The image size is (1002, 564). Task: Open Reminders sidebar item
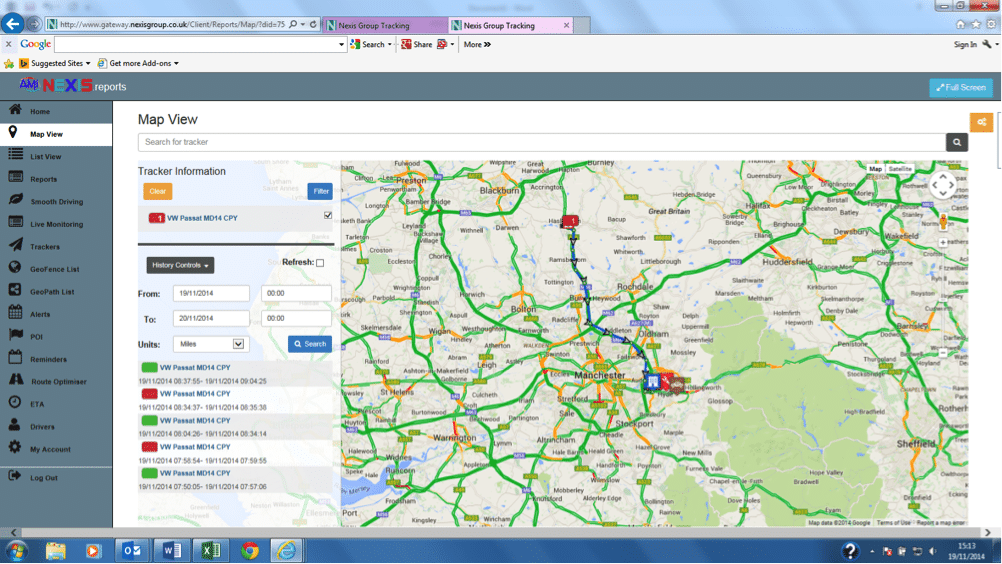tap(56, 359)
